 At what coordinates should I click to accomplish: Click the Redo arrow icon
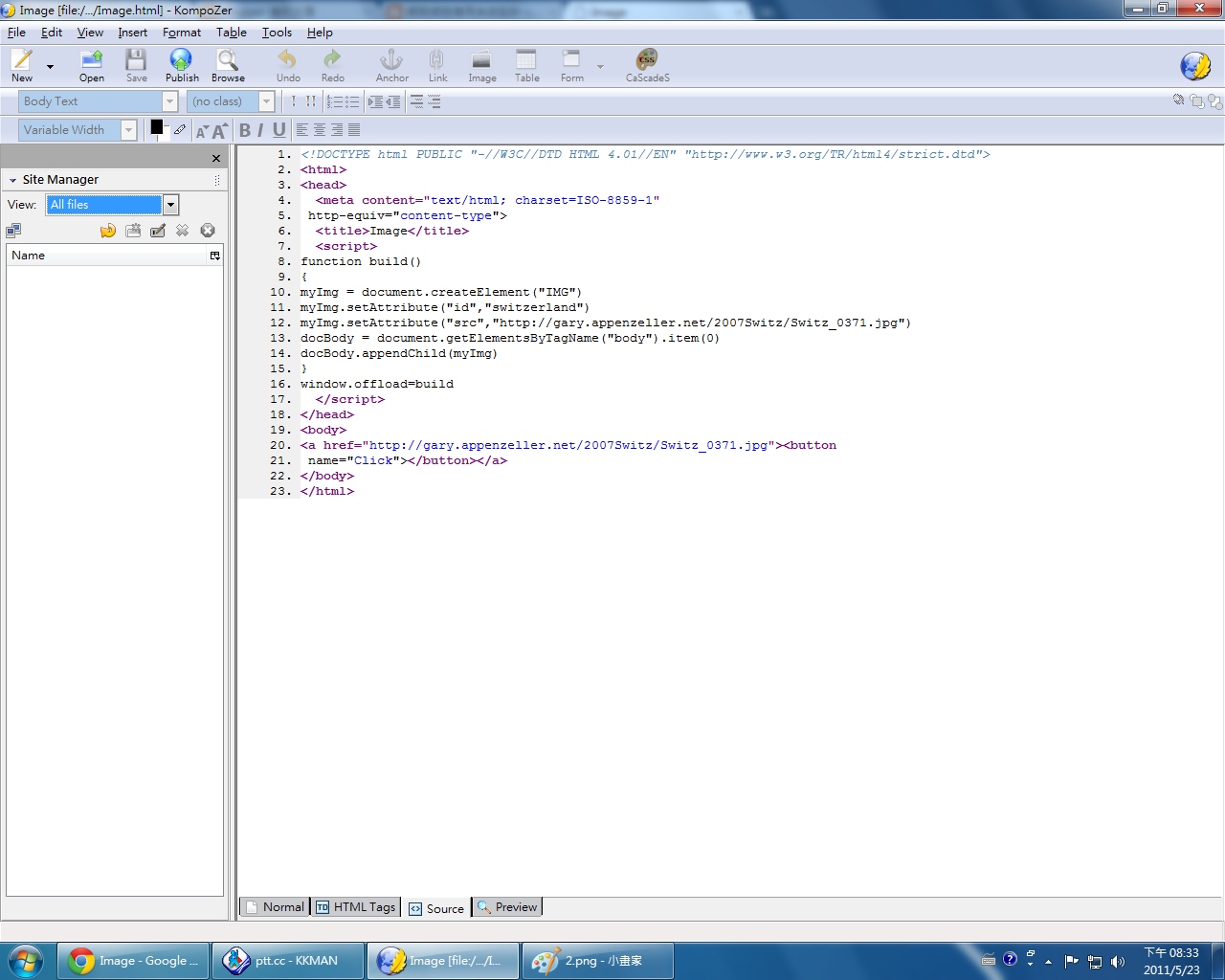tap(332, 60)
